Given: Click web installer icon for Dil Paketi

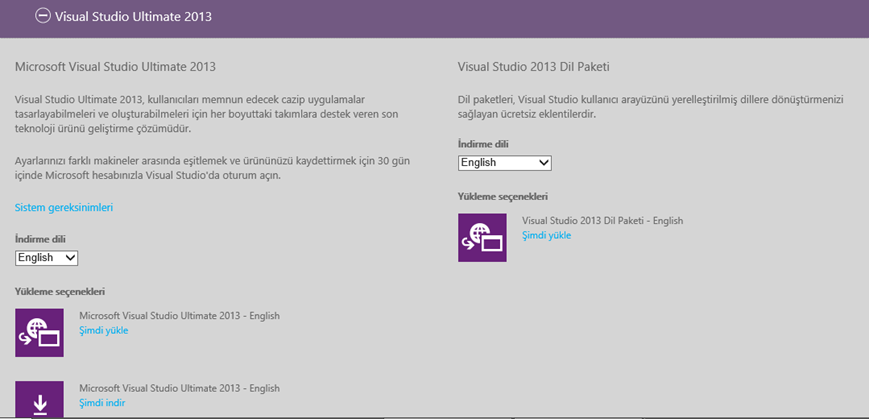Looking at the screenshot, I should pos(482,238).
